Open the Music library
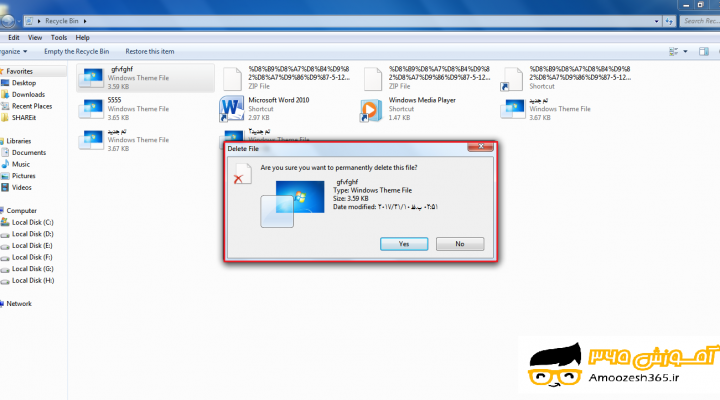Viewport: 720px width, 400px height. tap(21, 164)
